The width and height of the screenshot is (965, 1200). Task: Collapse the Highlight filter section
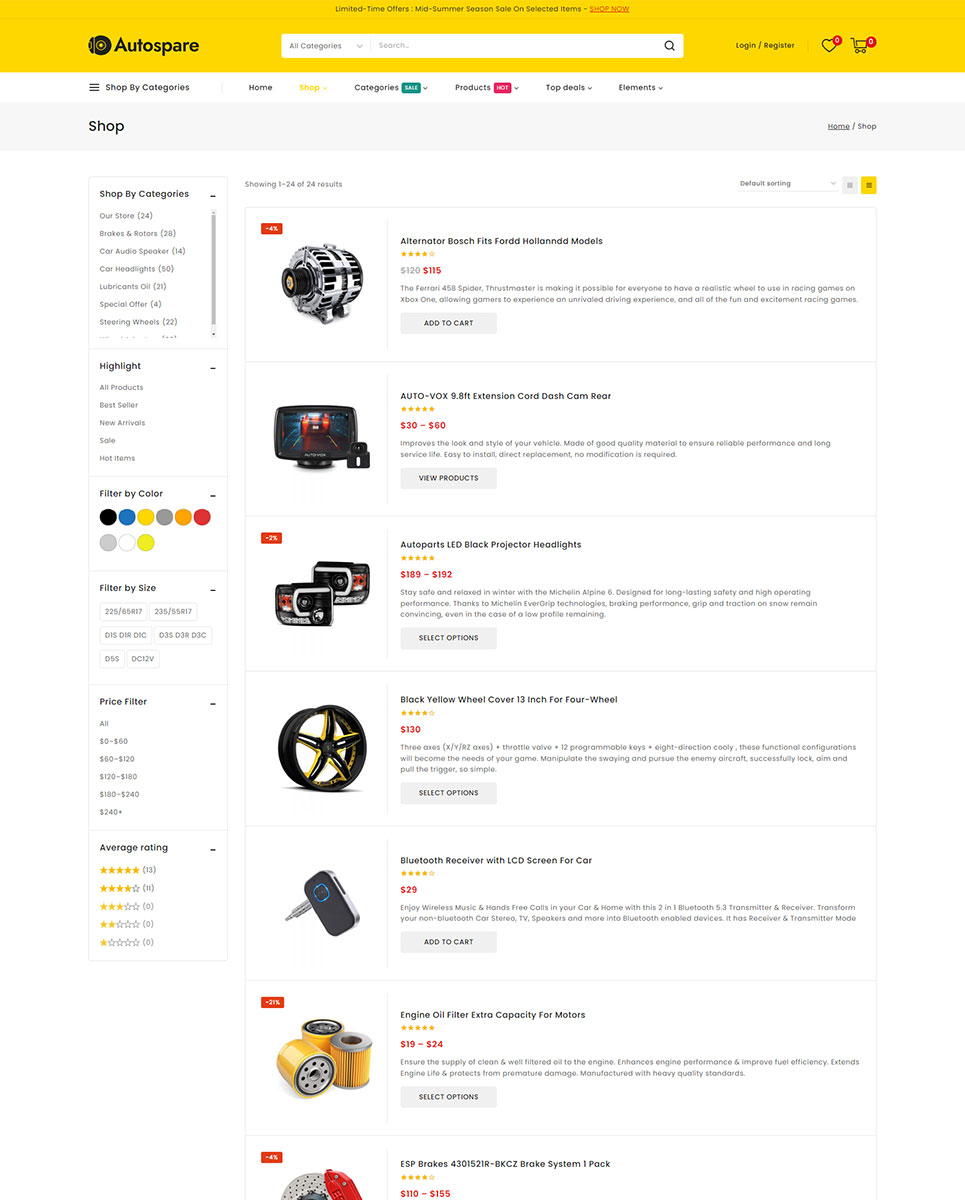pyautogui.click(x=213, y=367)
